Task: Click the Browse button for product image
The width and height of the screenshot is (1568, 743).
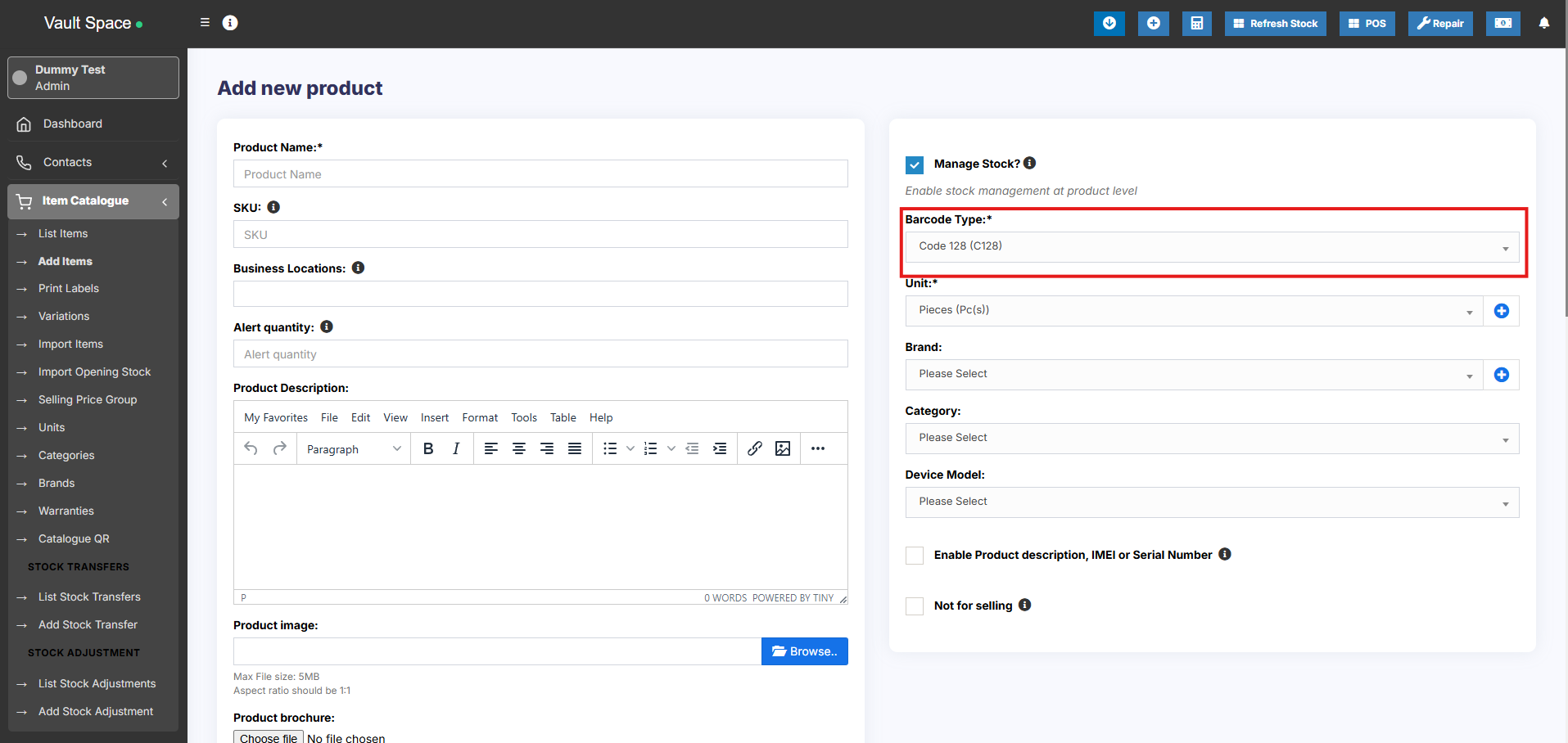Action: [x=804, y=651]
